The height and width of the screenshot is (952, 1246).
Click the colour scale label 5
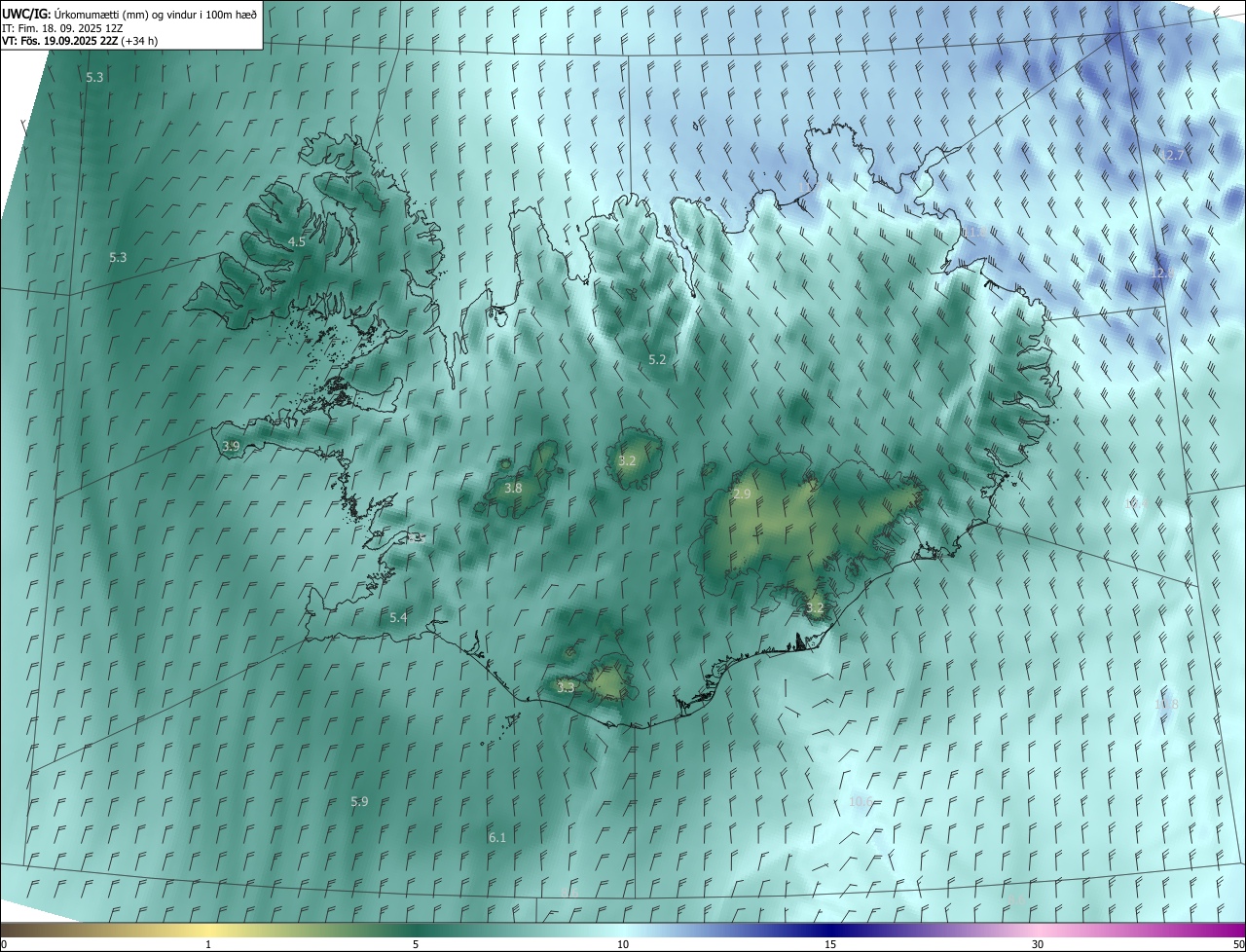click(416, 944)
